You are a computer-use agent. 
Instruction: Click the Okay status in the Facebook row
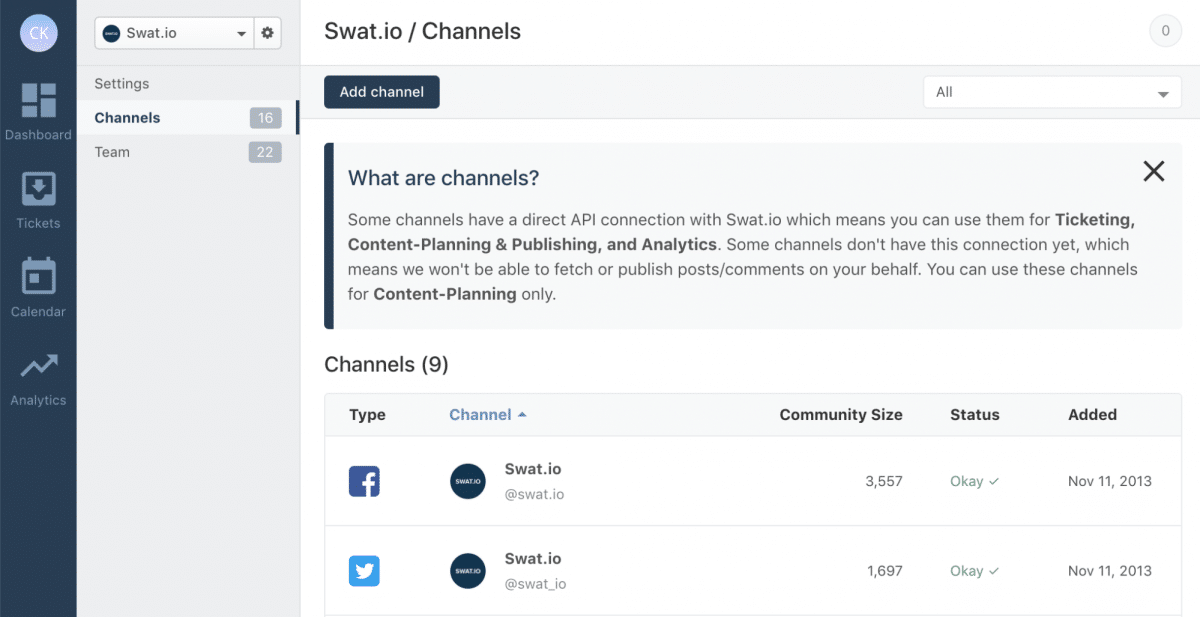click(x=975, y=482)
